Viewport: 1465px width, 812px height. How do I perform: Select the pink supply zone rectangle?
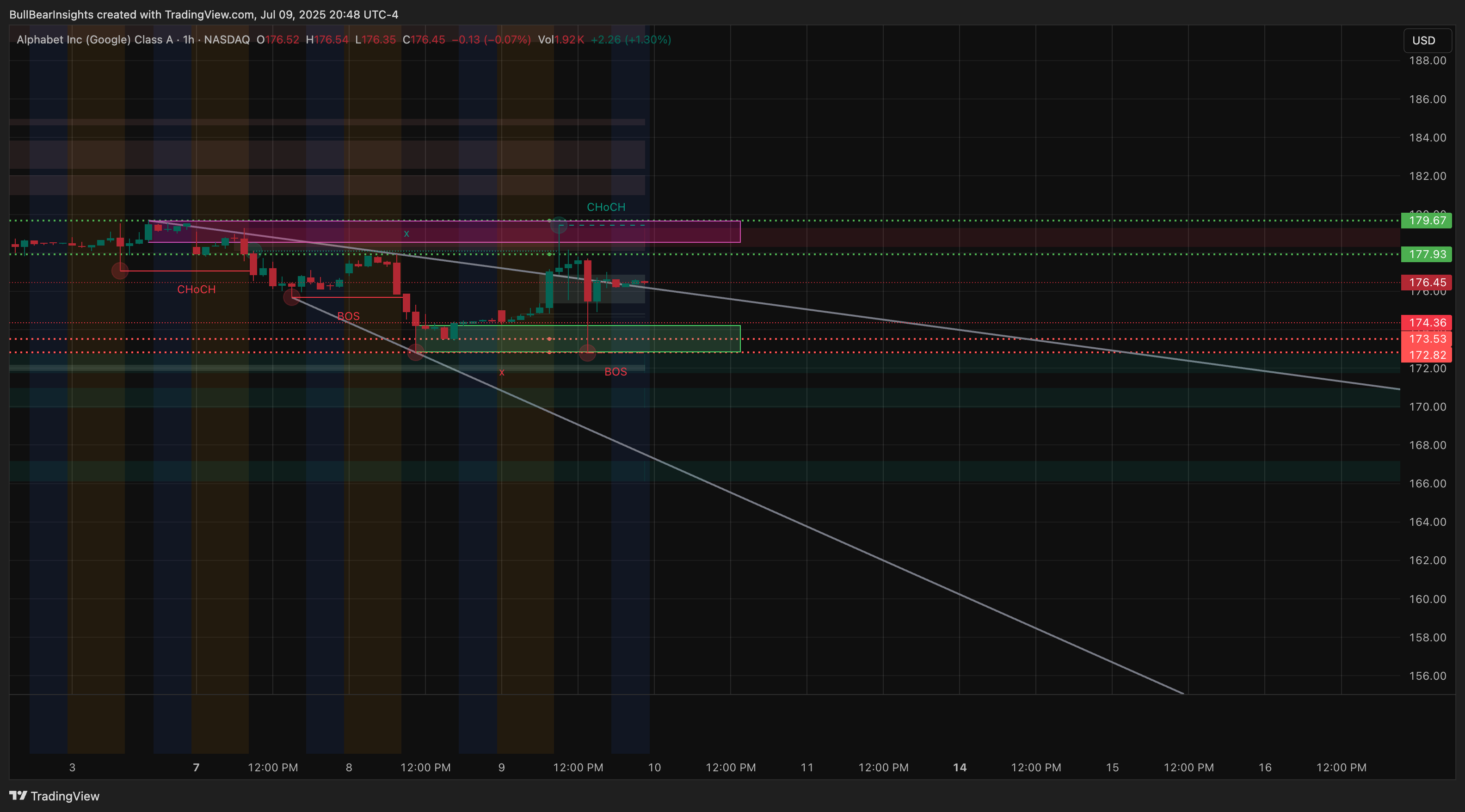pyautogui.click(x=444, y=231)
